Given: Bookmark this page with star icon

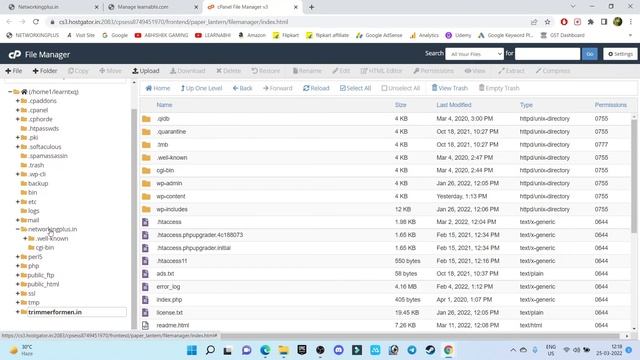Looking at the screenshot, I should pos(547,22).
